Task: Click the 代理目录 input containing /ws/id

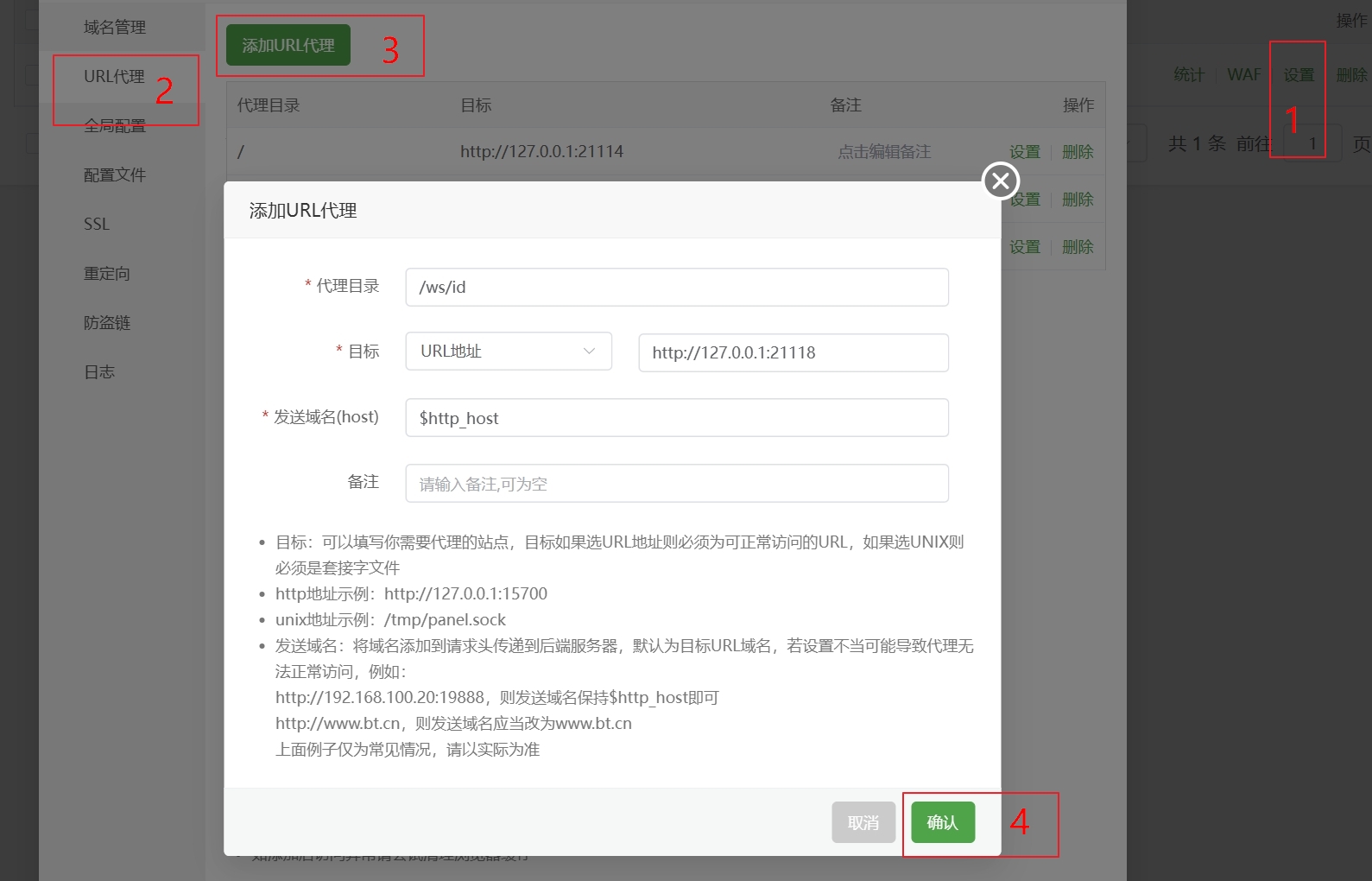Action: (x=677, y=287)
